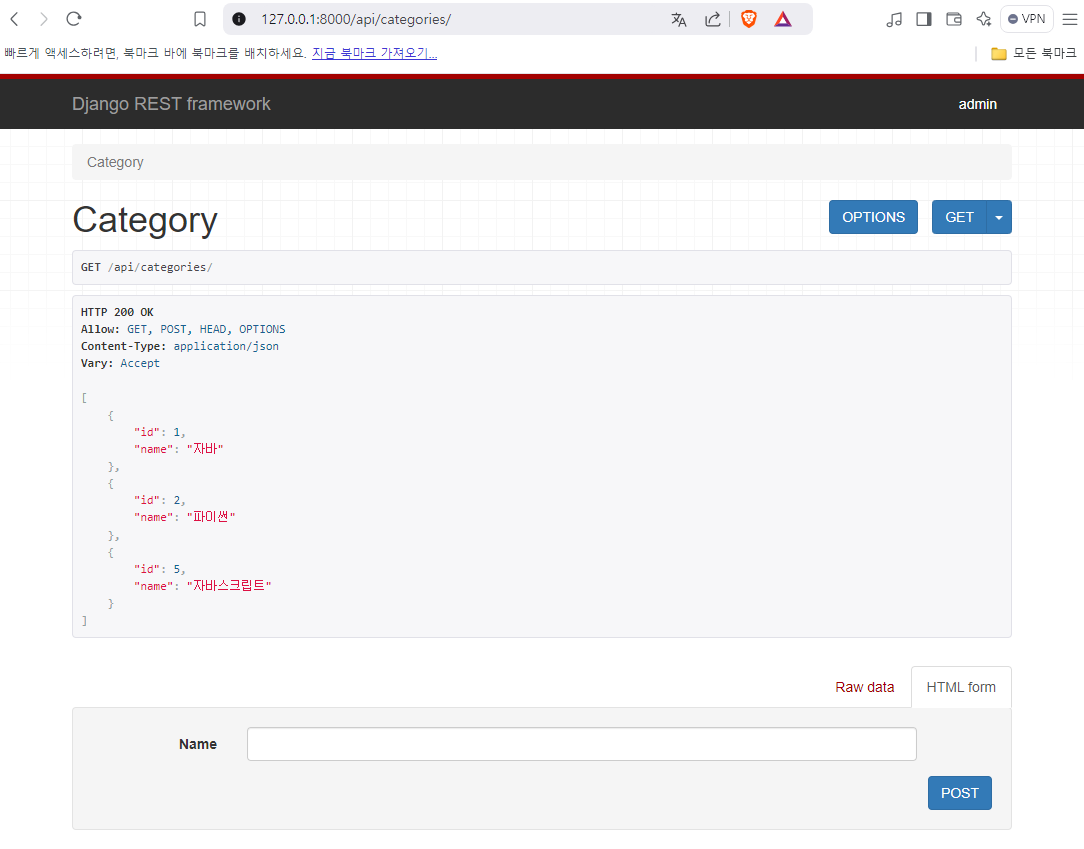Click the import bookmarks now link
The image size is (1084, 849).
[374, 53]
